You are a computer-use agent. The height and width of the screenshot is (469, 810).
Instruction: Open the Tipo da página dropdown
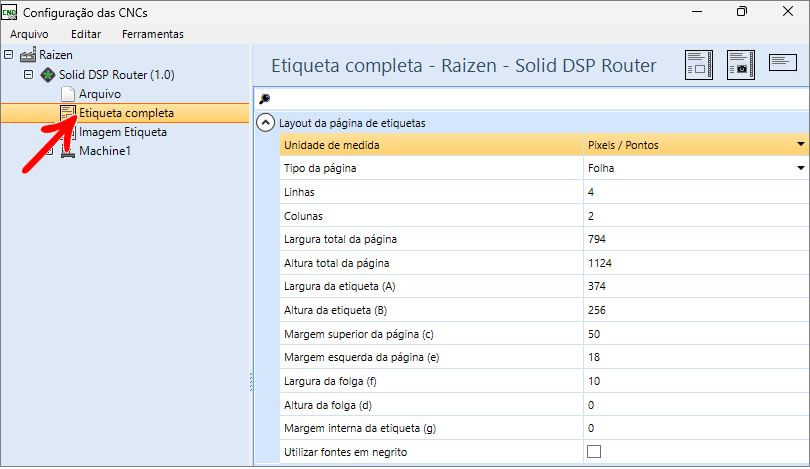[x=800, y=168]
